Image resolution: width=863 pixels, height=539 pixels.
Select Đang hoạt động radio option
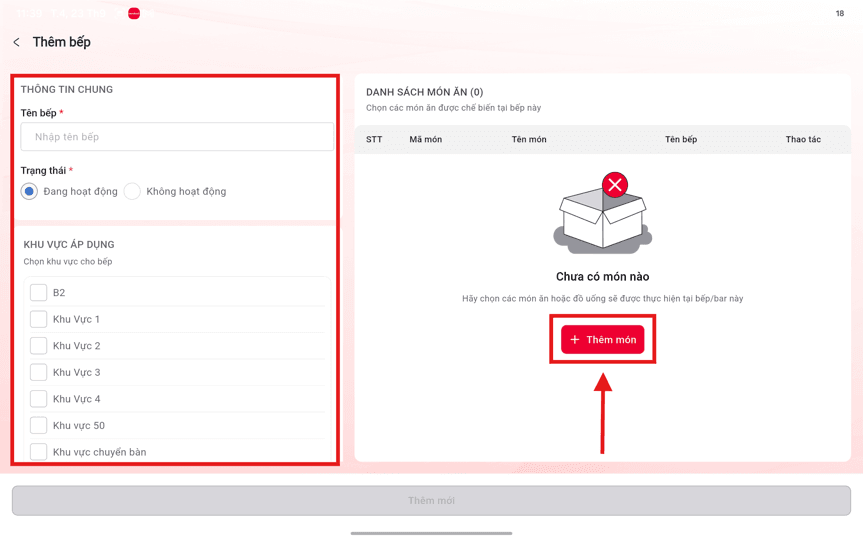point(29,192)
